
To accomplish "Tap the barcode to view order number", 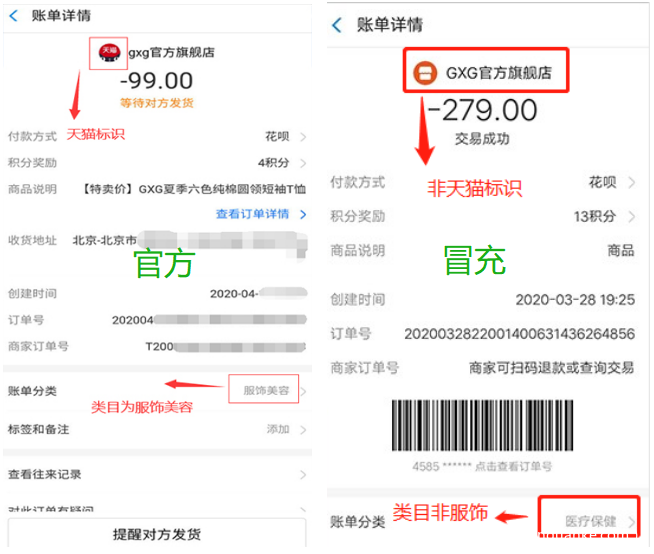I will click(482, 425).
